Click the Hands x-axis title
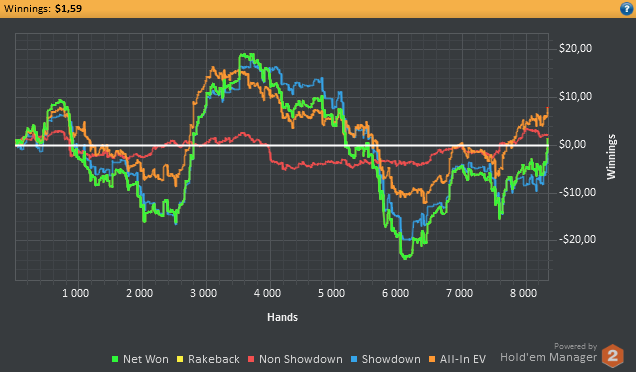Image resolution: width=636 pixels, height=372 pixels. (x=282, y=317)
